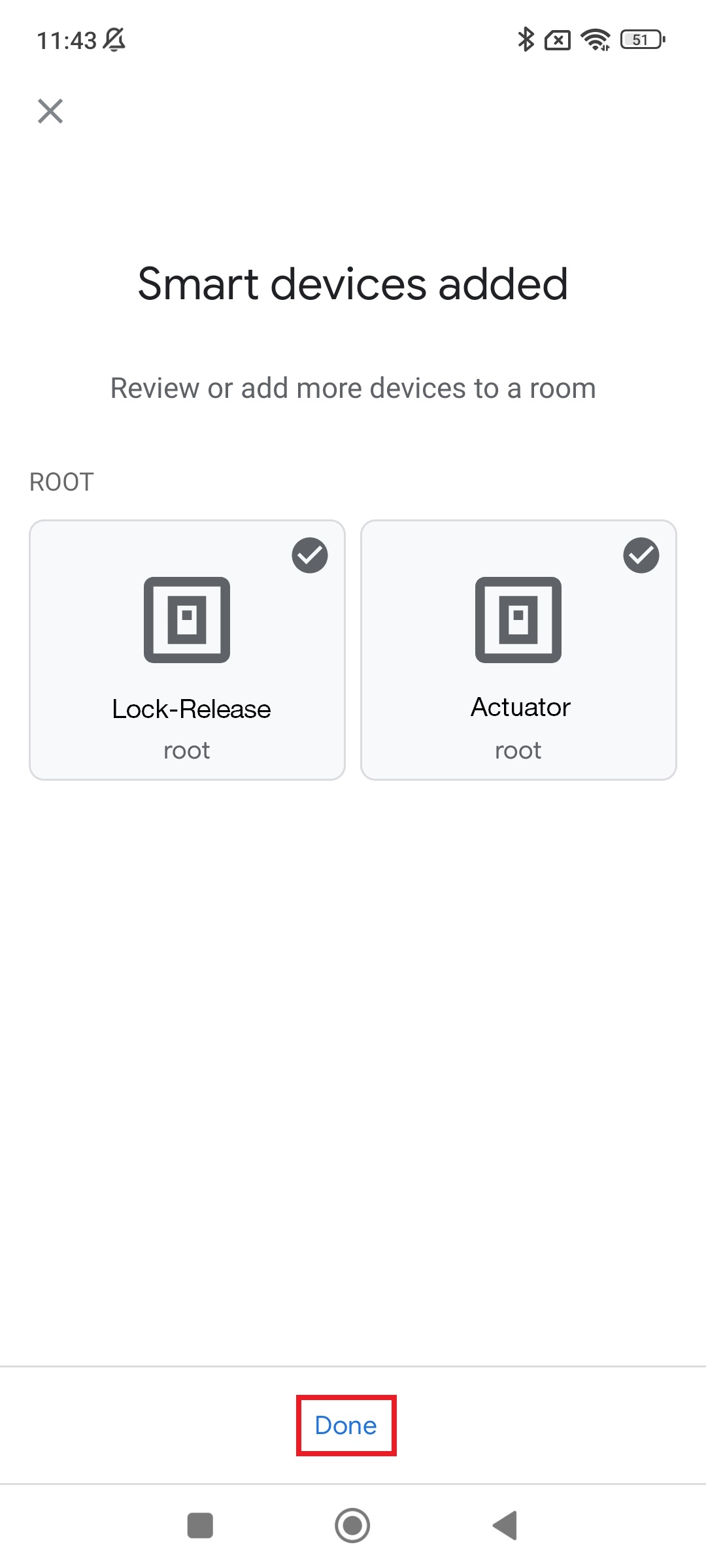Uncheck the Lock-Release checkmark
The image size is (706, 1568).
[310, 555]
